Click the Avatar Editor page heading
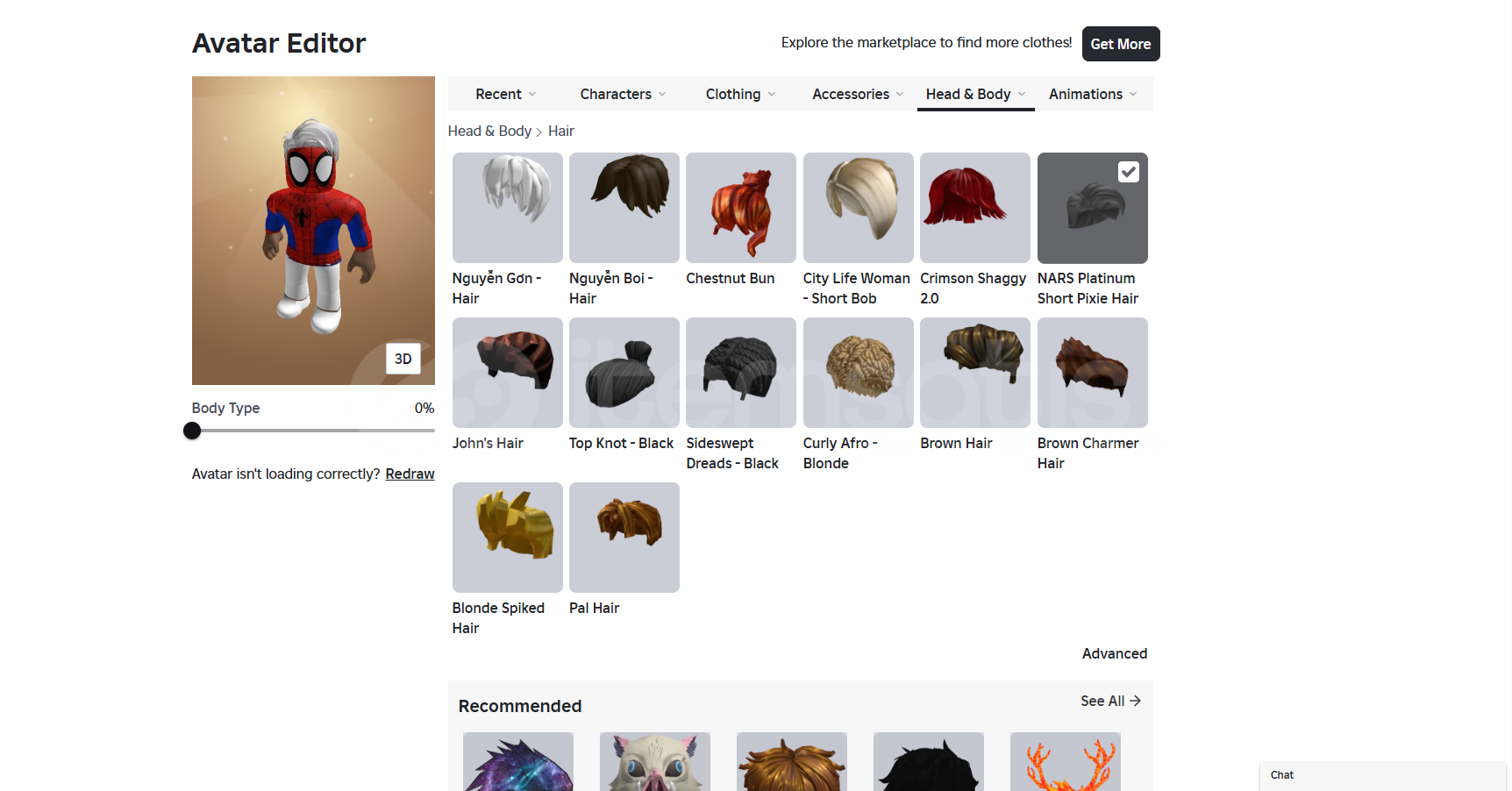1512x791 pixels. coord(279,43)
